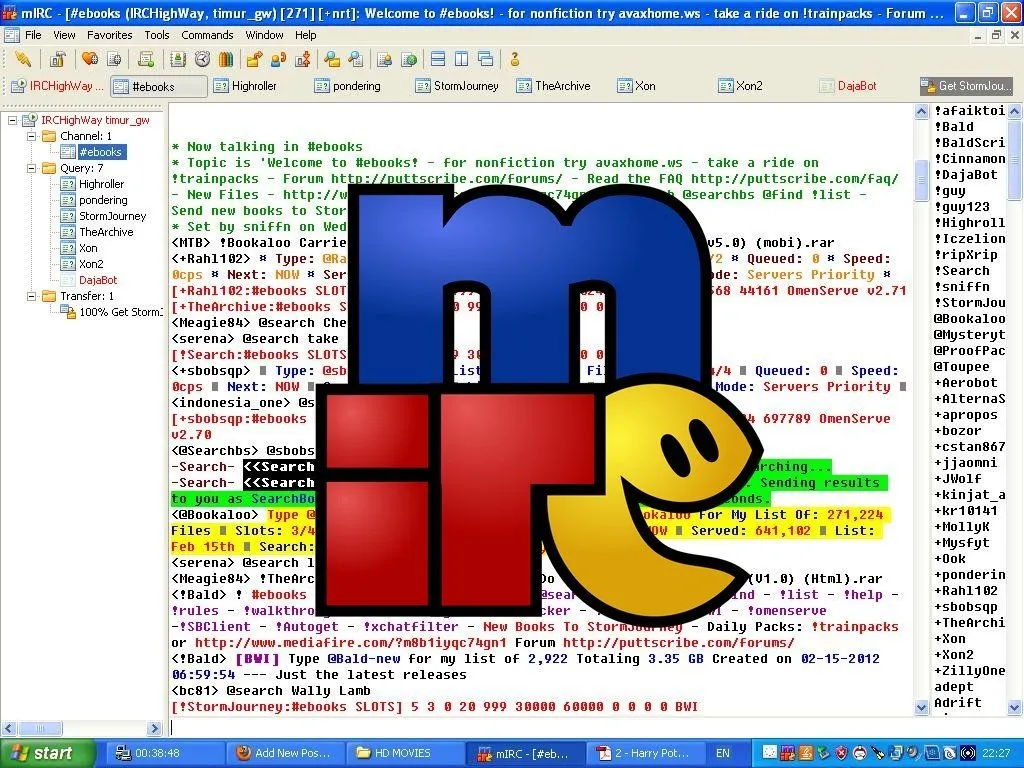Collapse the Transfer: 1 folder
The width and height of the screenshot is (1024, 768).
pyautogui.click(x=31, y=296)
